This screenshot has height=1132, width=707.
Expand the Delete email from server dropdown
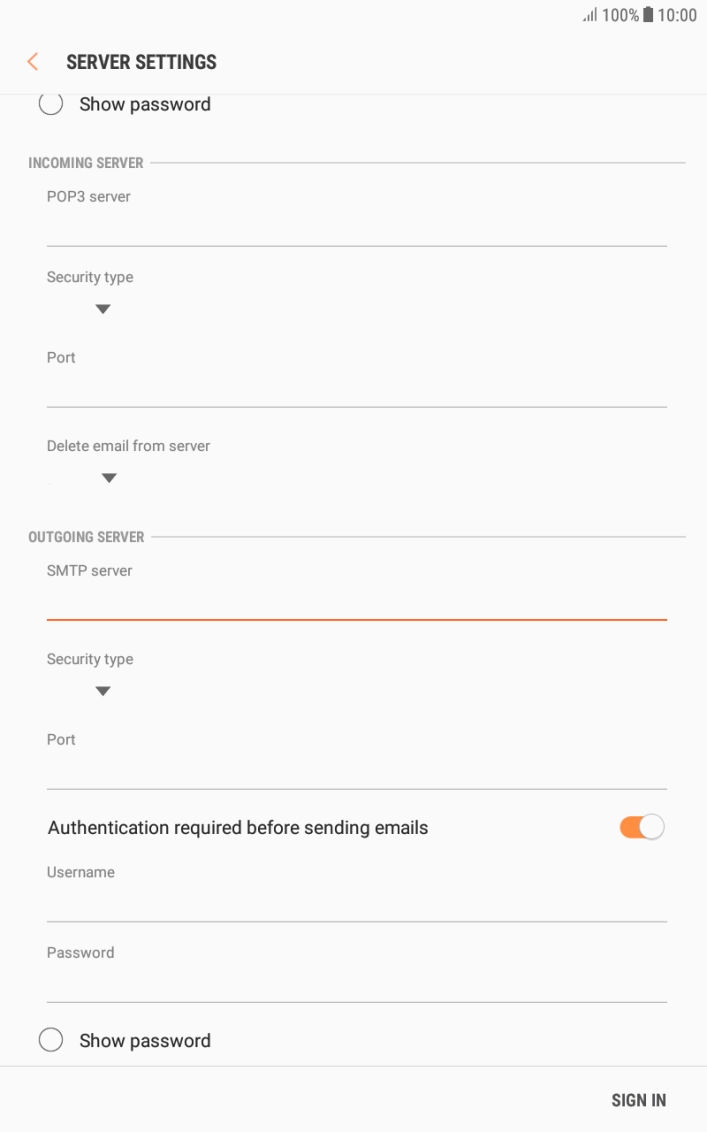coord(108,478)
